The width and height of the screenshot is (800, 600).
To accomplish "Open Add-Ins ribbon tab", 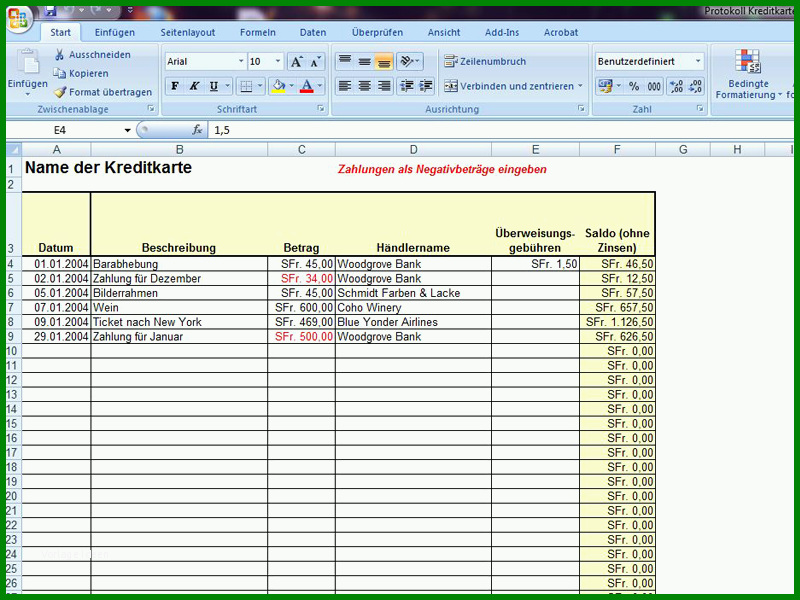I will click(x=502, y=32).
